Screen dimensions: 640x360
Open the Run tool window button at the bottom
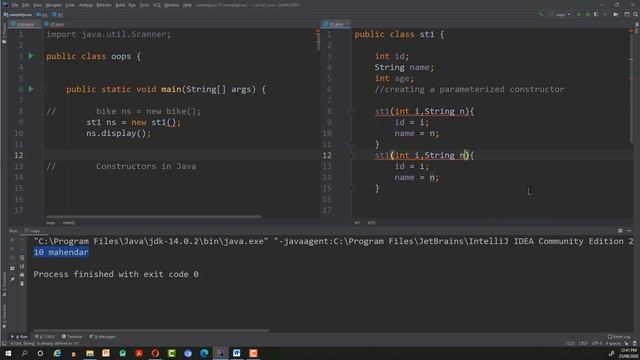[x=19, y=337]
